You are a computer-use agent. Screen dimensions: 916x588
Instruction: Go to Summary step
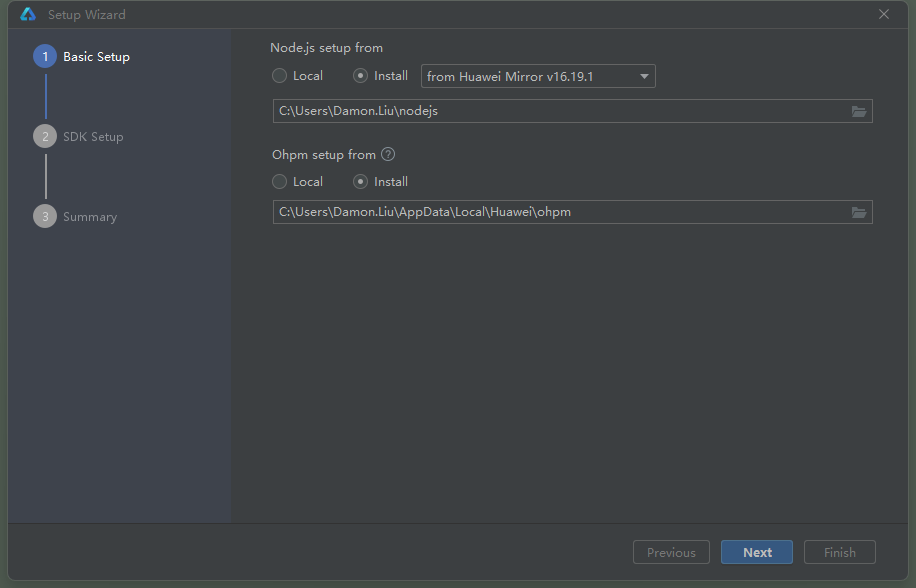90,217
